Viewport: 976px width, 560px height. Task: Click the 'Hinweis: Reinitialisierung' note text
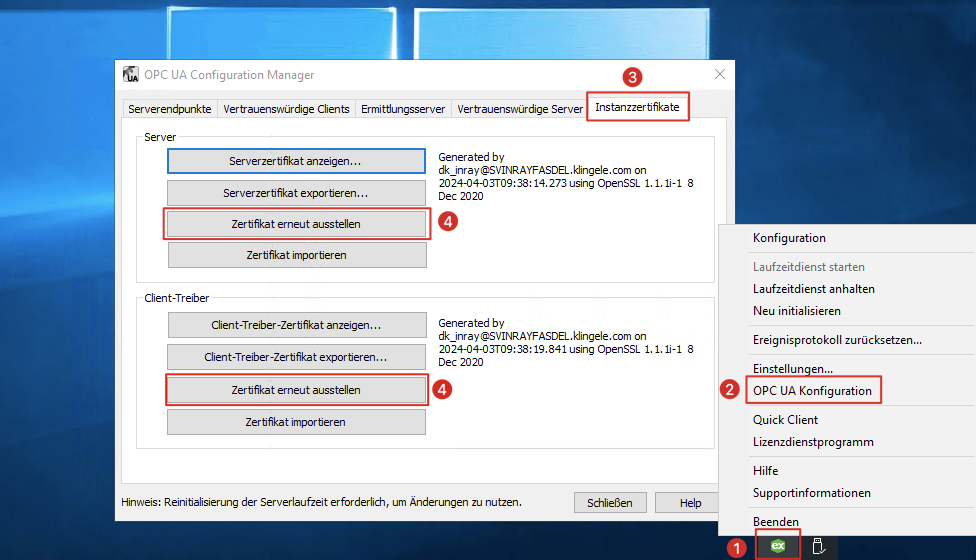click(x=321, y=502)
